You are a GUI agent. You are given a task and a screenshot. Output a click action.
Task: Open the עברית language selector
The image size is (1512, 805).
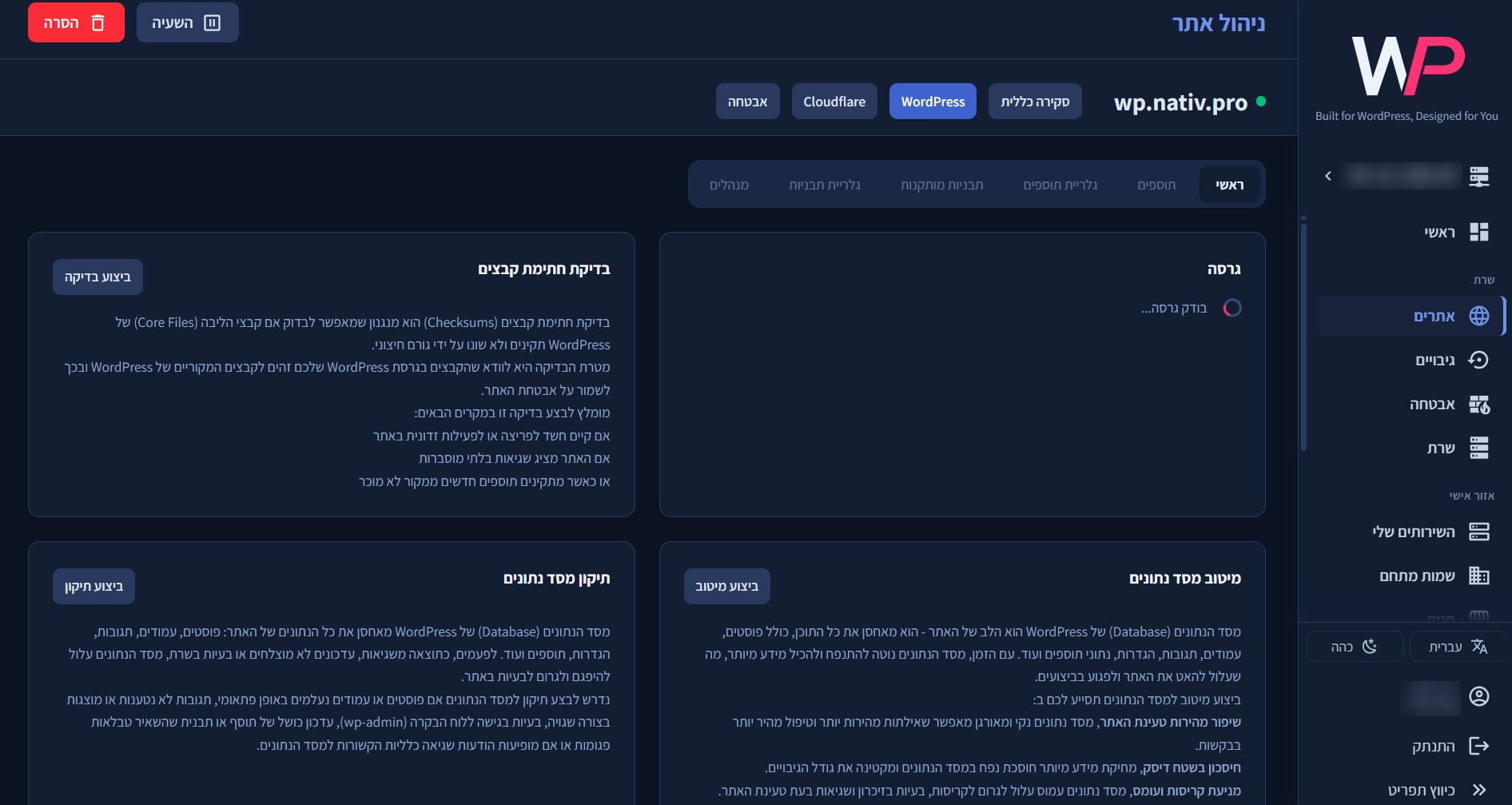click(x=1458, y=647)
